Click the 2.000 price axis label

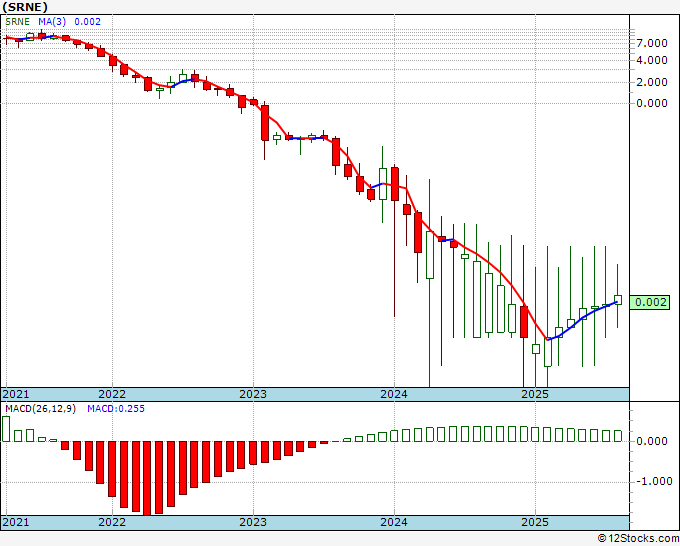point(652,82)
